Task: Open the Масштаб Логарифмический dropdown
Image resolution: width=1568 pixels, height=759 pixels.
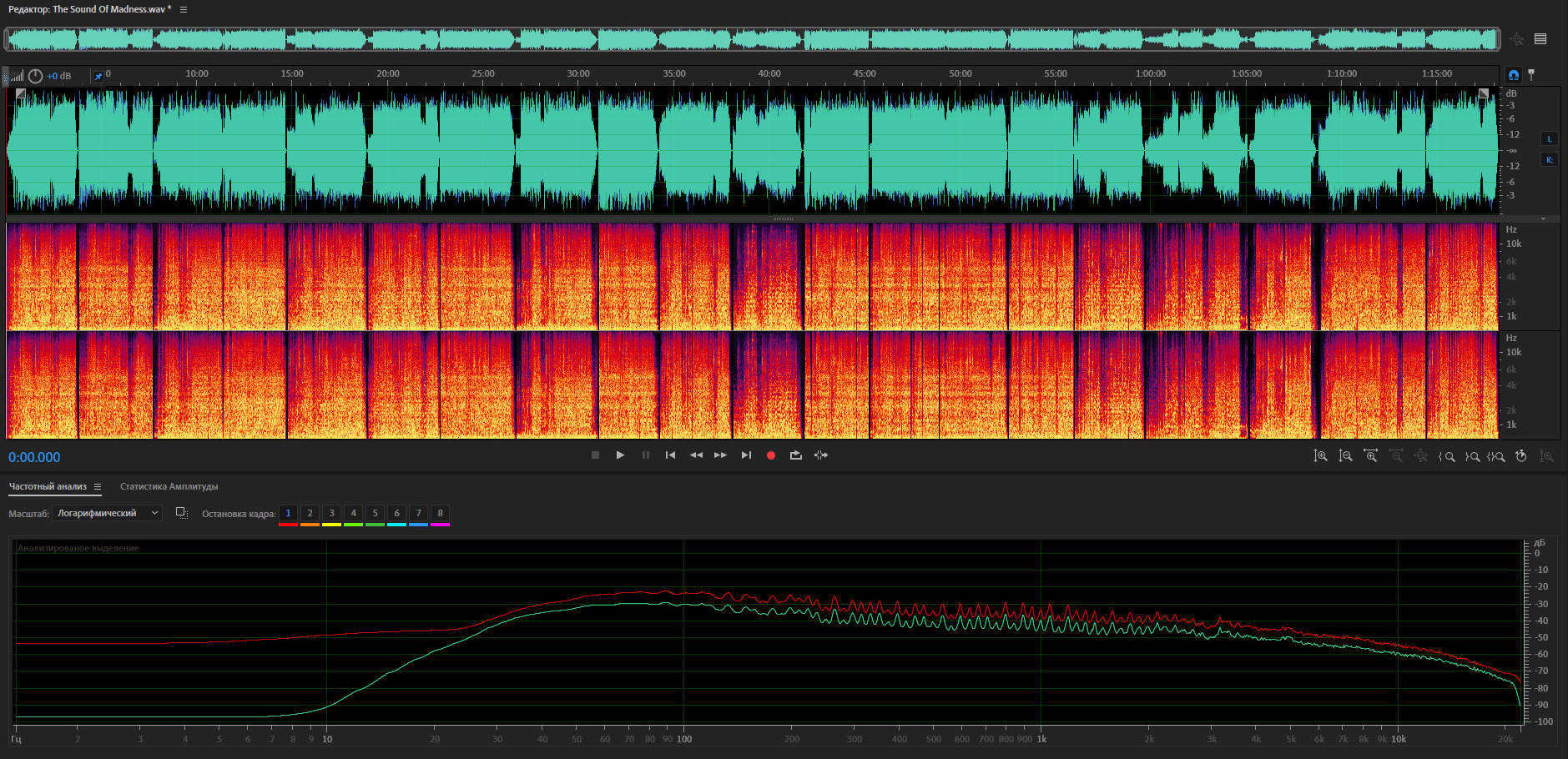Action: coord(107,513)
